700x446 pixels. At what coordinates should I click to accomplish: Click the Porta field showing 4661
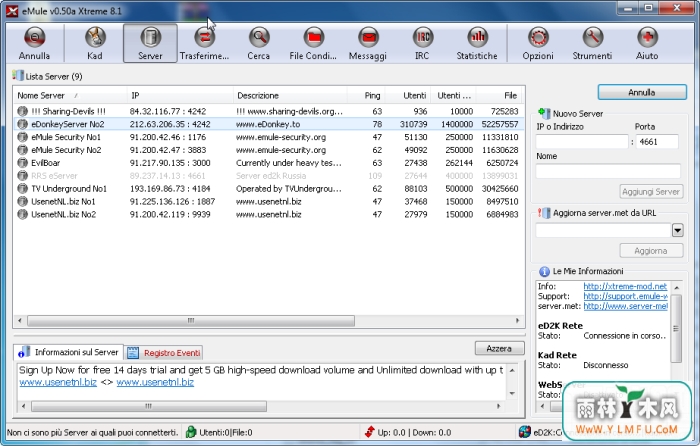tap(657, 142)
